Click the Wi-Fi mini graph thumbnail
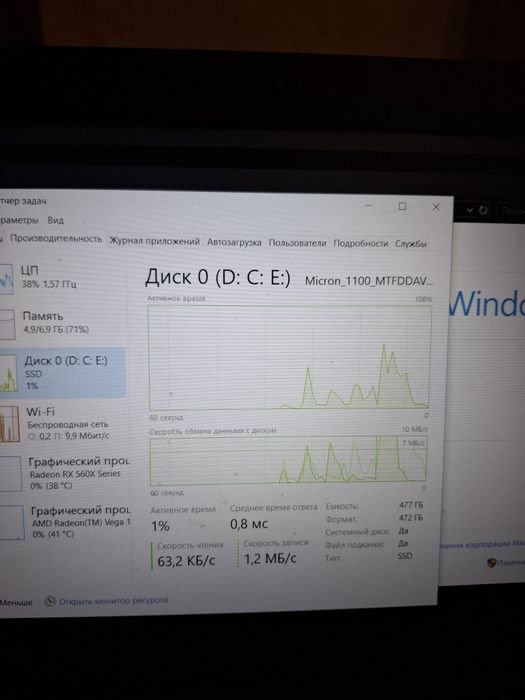Viewport: 525px width, 700px height. pos(9,424)
